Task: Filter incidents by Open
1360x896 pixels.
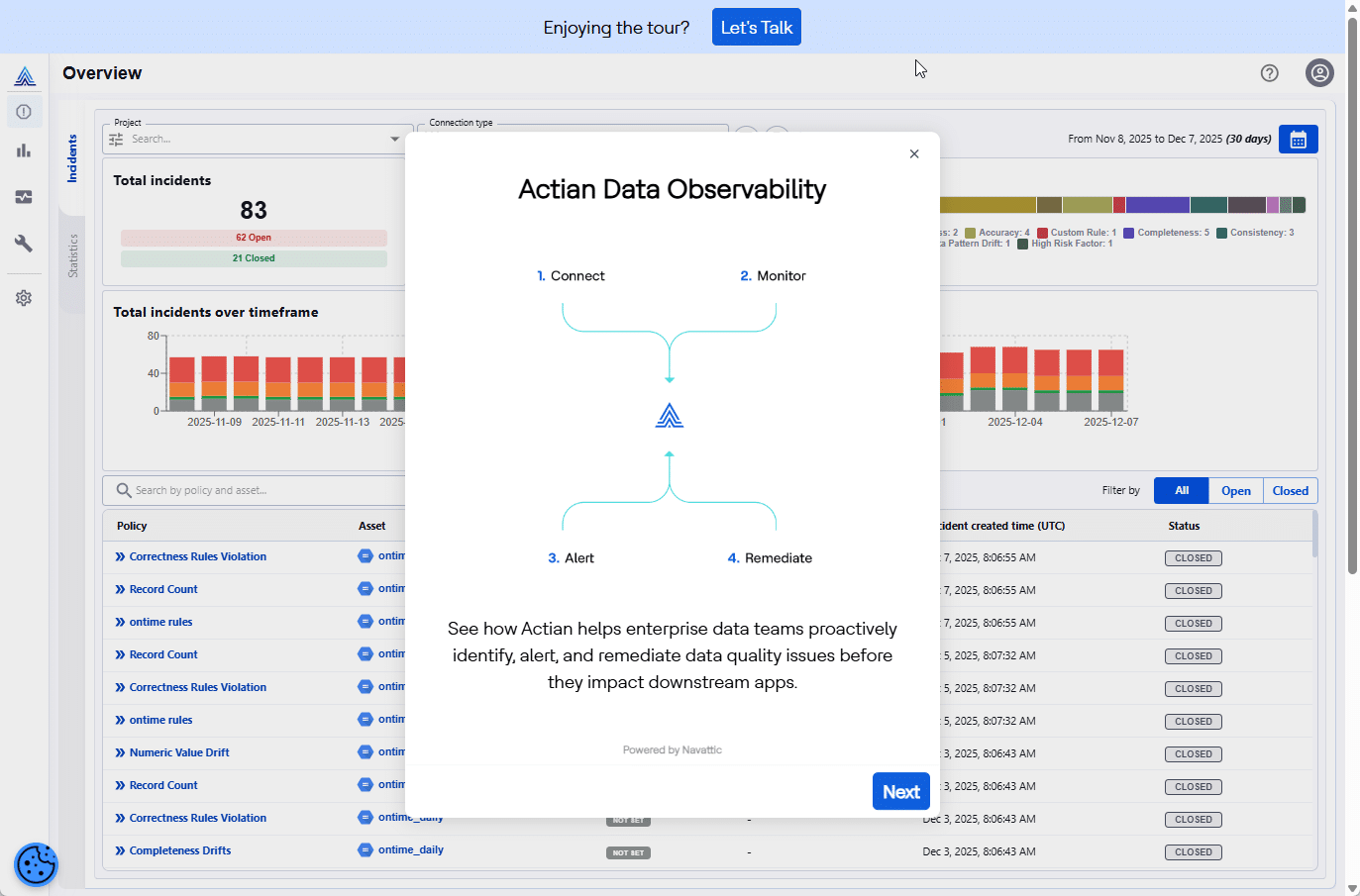Action: pyautogui.click(x=1236, y=491)
